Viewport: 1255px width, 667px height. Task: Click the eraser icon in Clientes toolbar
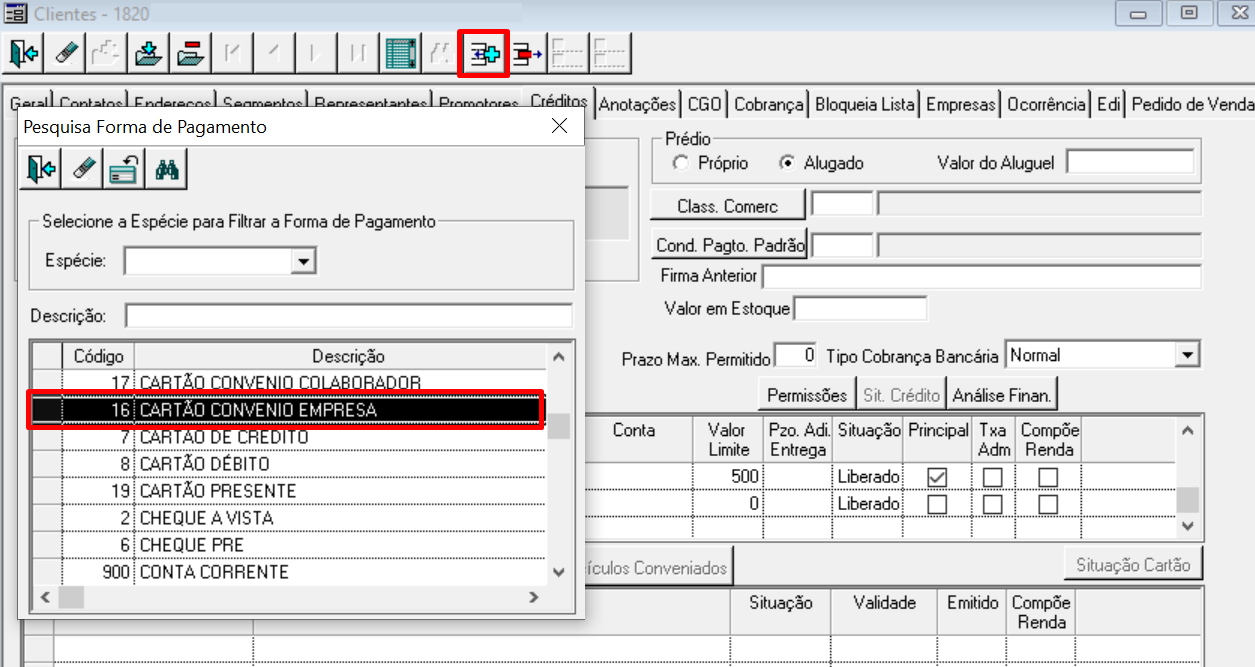coord(65,53)
